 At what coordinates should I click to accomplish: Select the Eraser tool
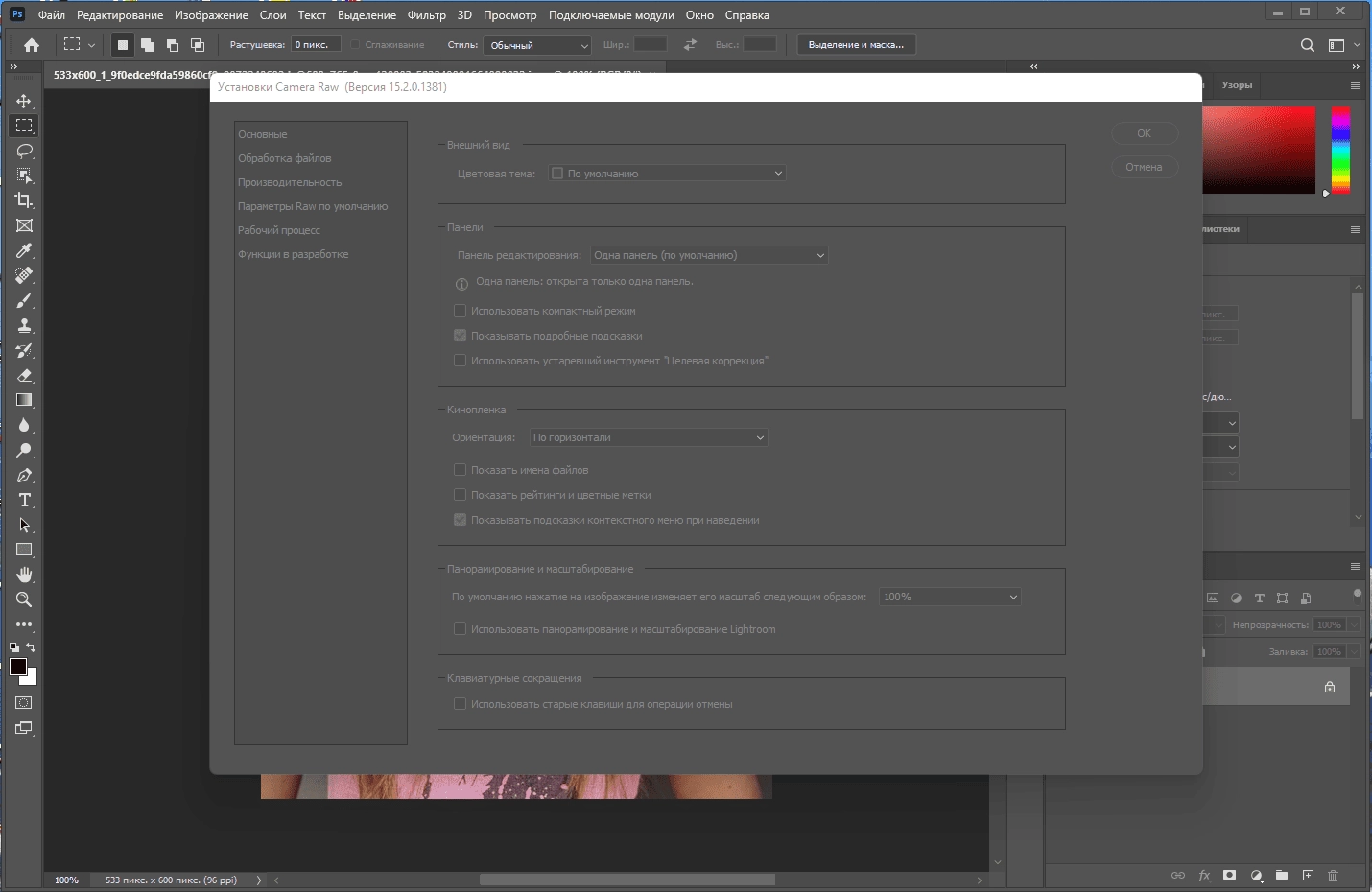[24, 375]
